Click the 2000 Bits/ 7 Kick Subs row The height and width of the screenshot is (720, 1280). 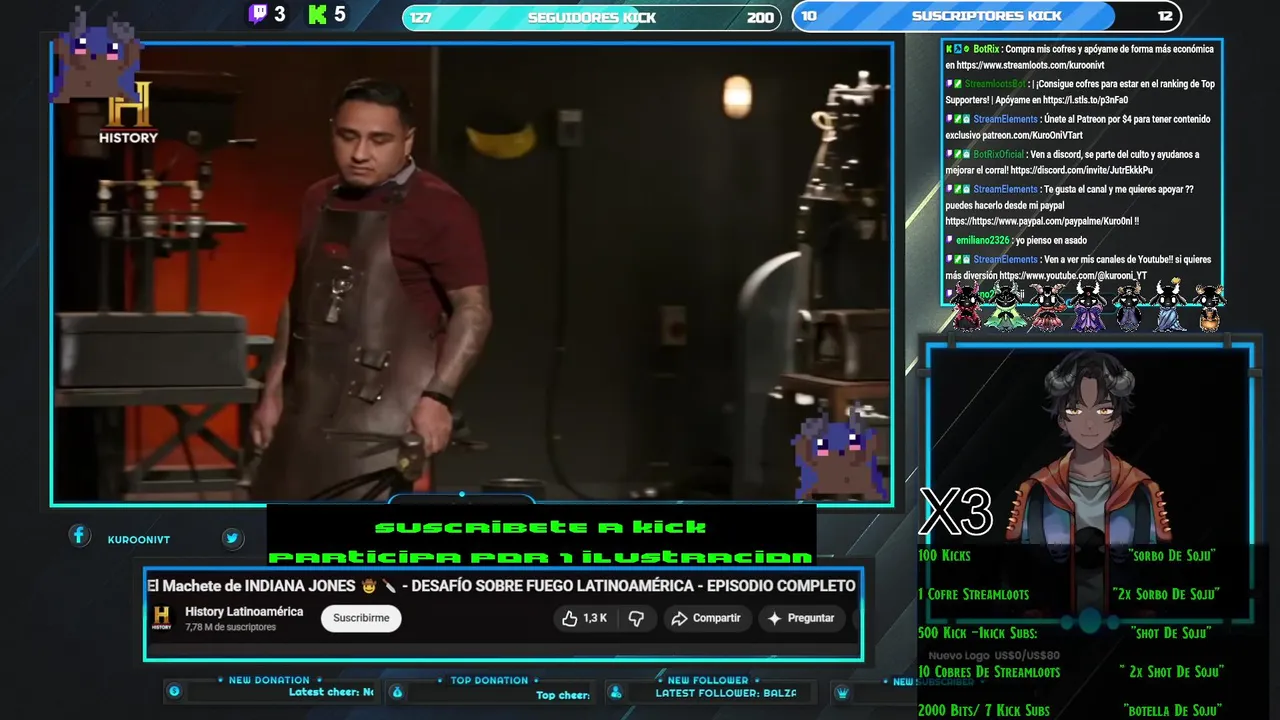click(1070, 711)
